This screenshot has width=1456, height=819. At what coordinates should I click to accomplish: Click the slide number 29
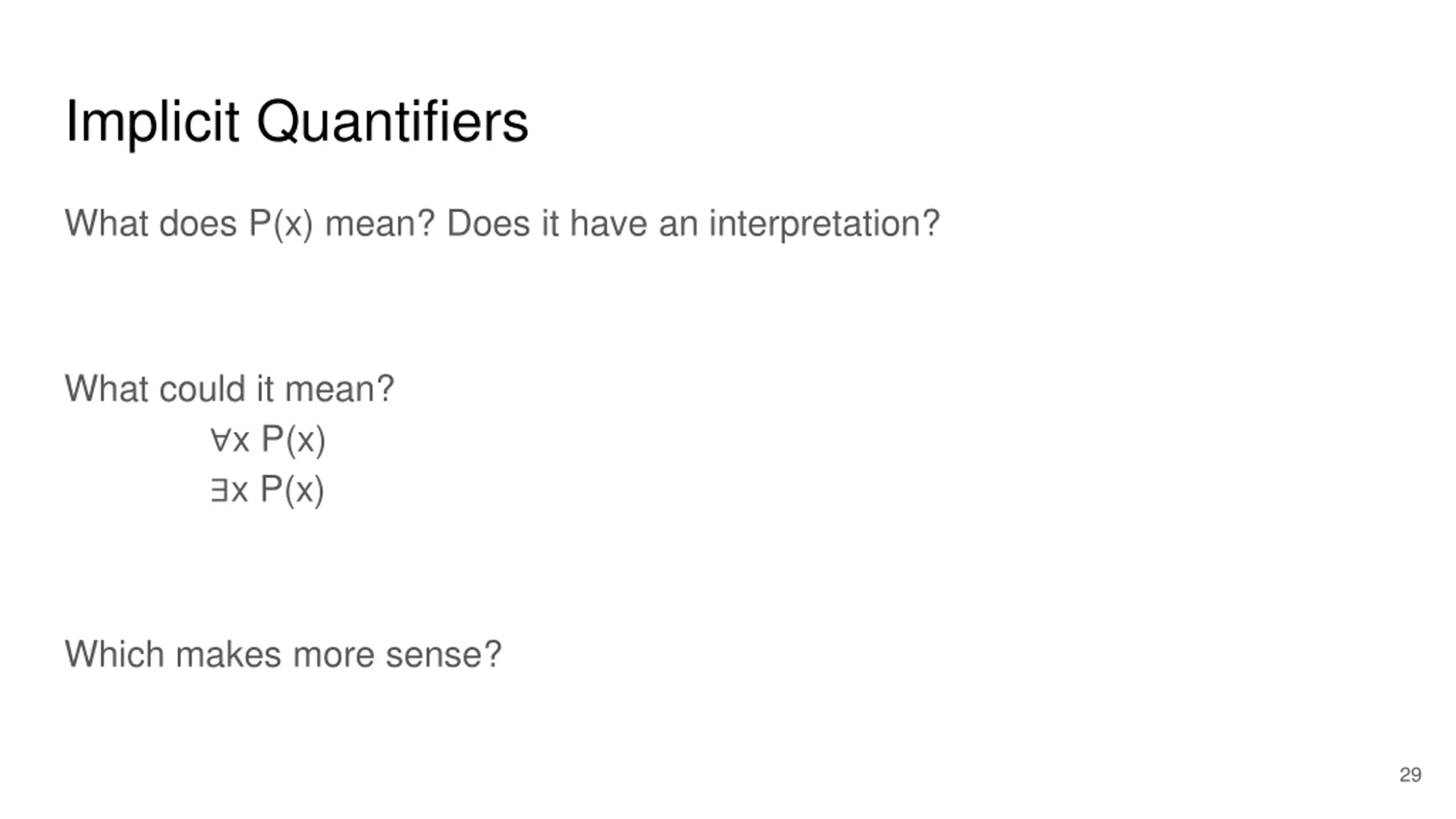coord(1410,775)
